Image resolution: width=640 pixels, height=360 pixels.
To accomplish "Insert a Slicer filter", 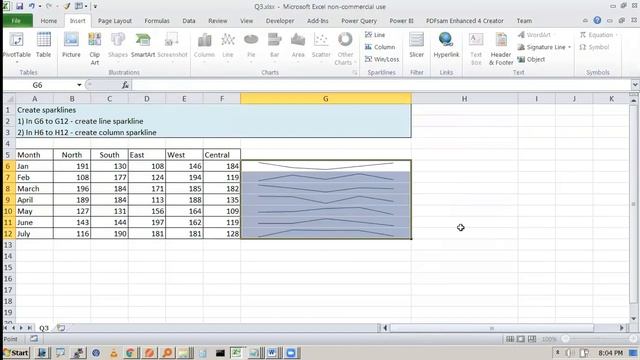I will (416, 46).
